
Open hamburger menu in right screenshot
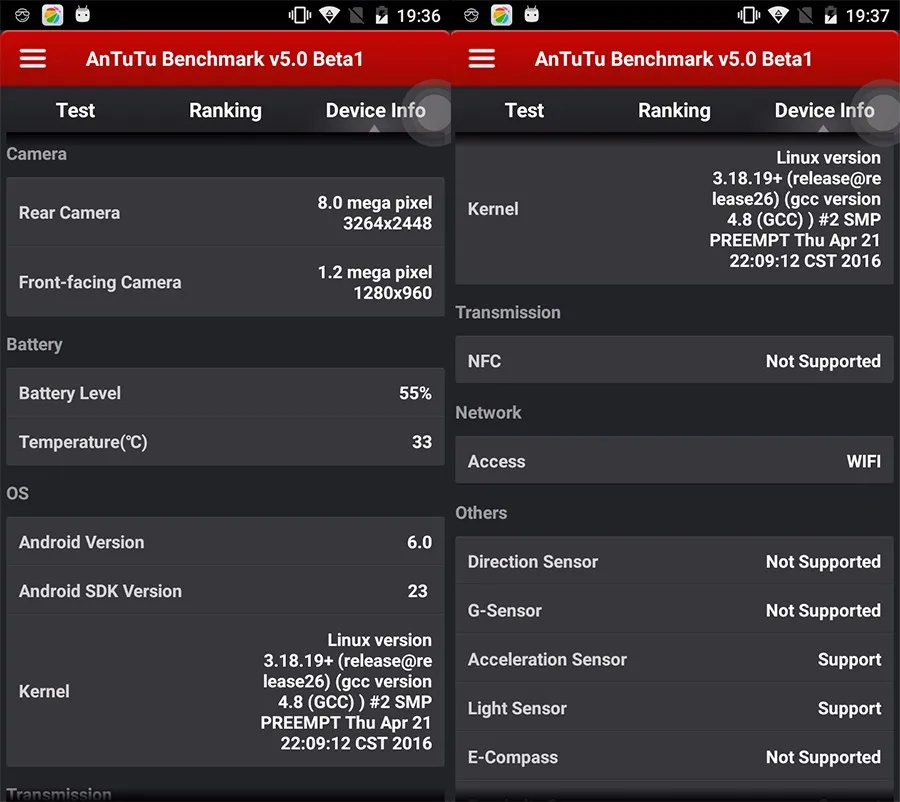tap(482, 59)
